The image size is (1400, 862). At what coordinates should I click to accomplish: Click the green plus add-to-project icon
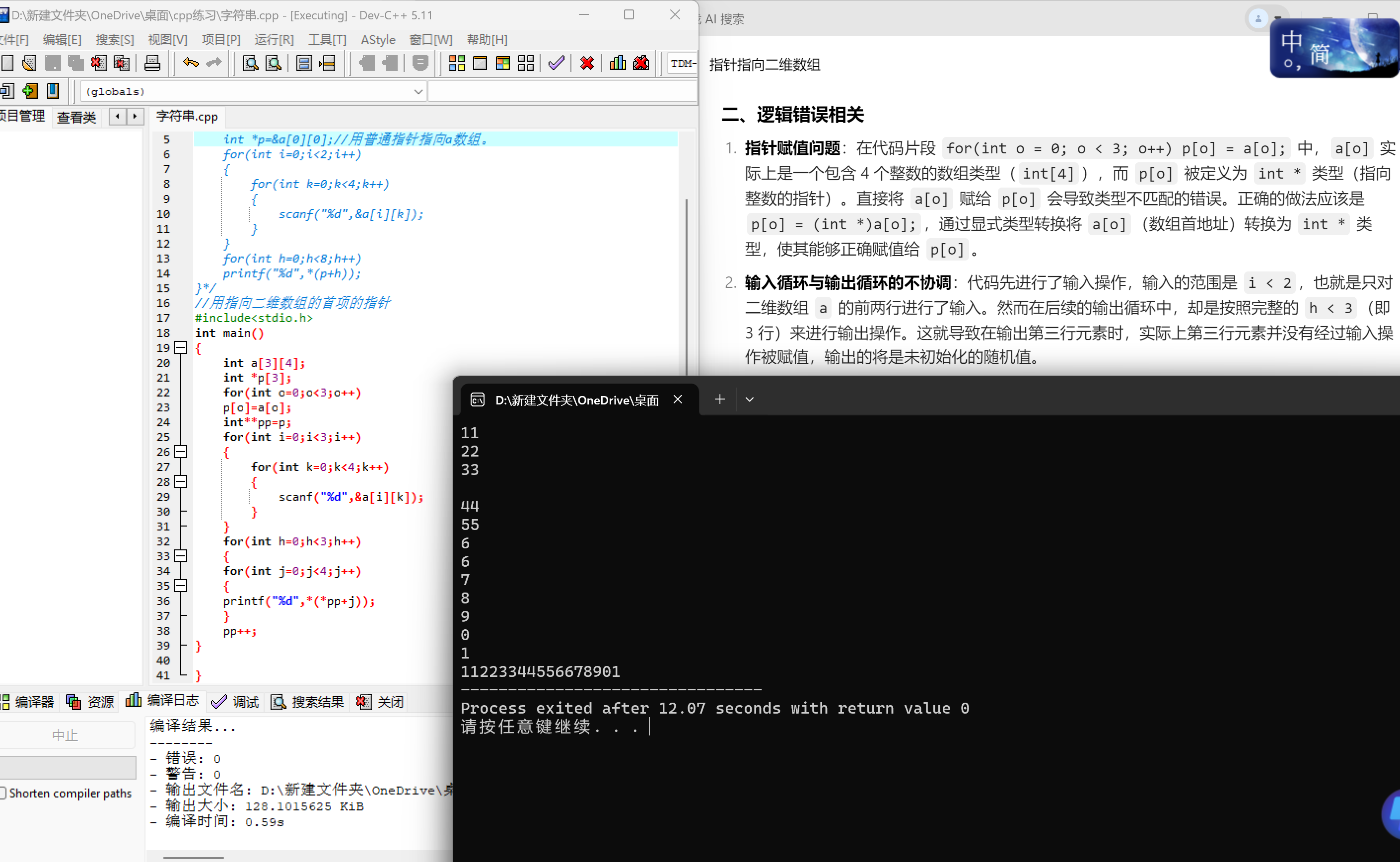pyautogui.click(x=30, y=91)
